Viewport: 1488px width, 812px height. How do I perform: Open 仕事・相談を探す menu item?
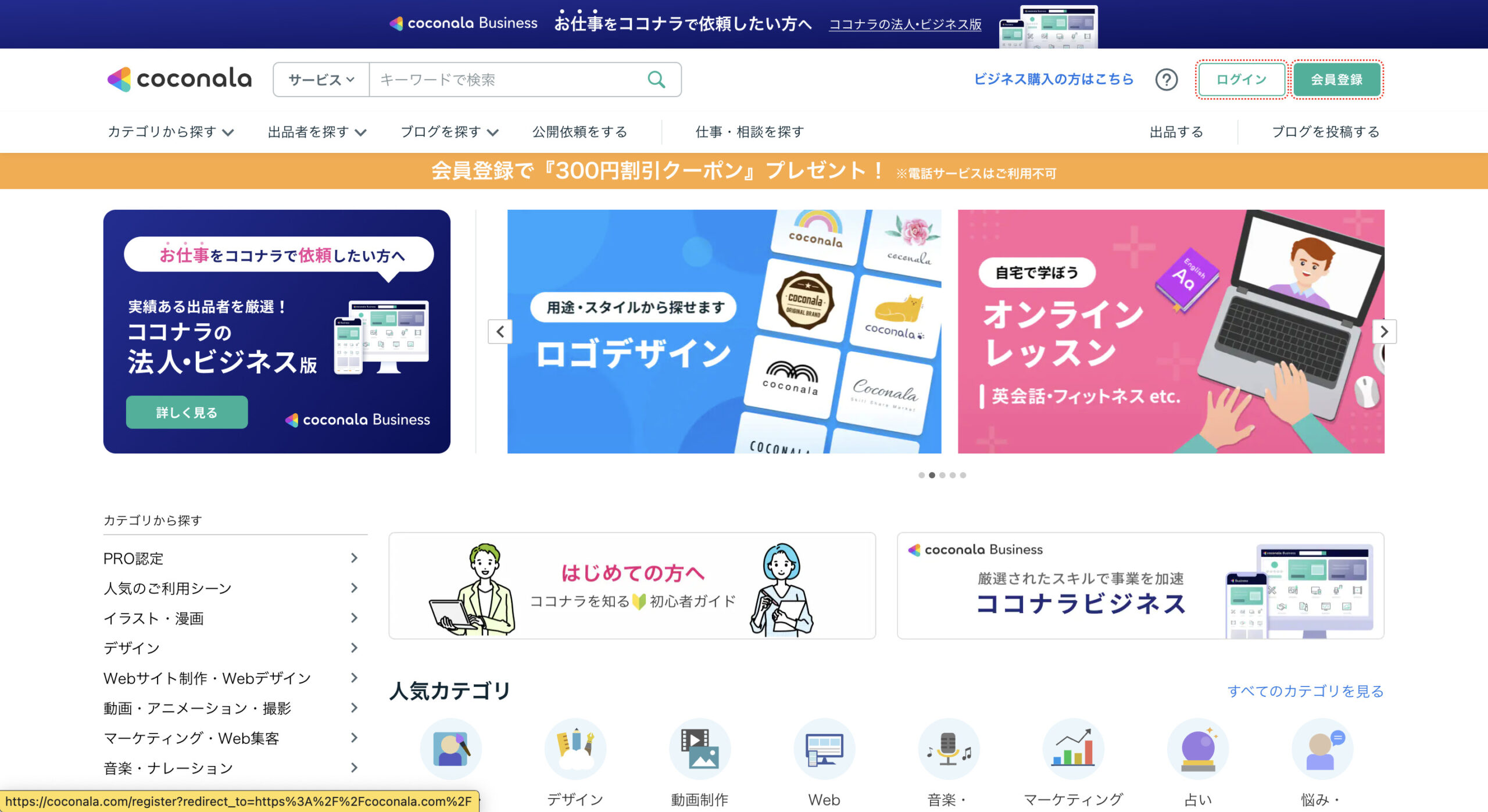tap(750, 132)
